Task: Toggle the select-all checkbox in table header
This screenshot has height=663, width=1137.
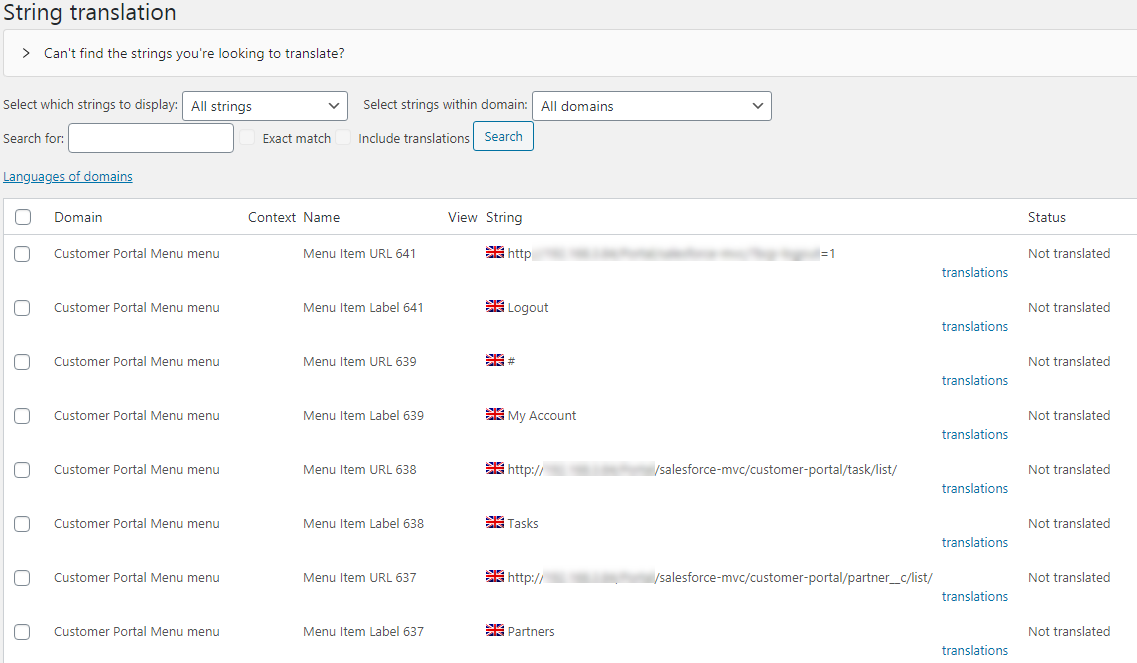Action: 23,217
